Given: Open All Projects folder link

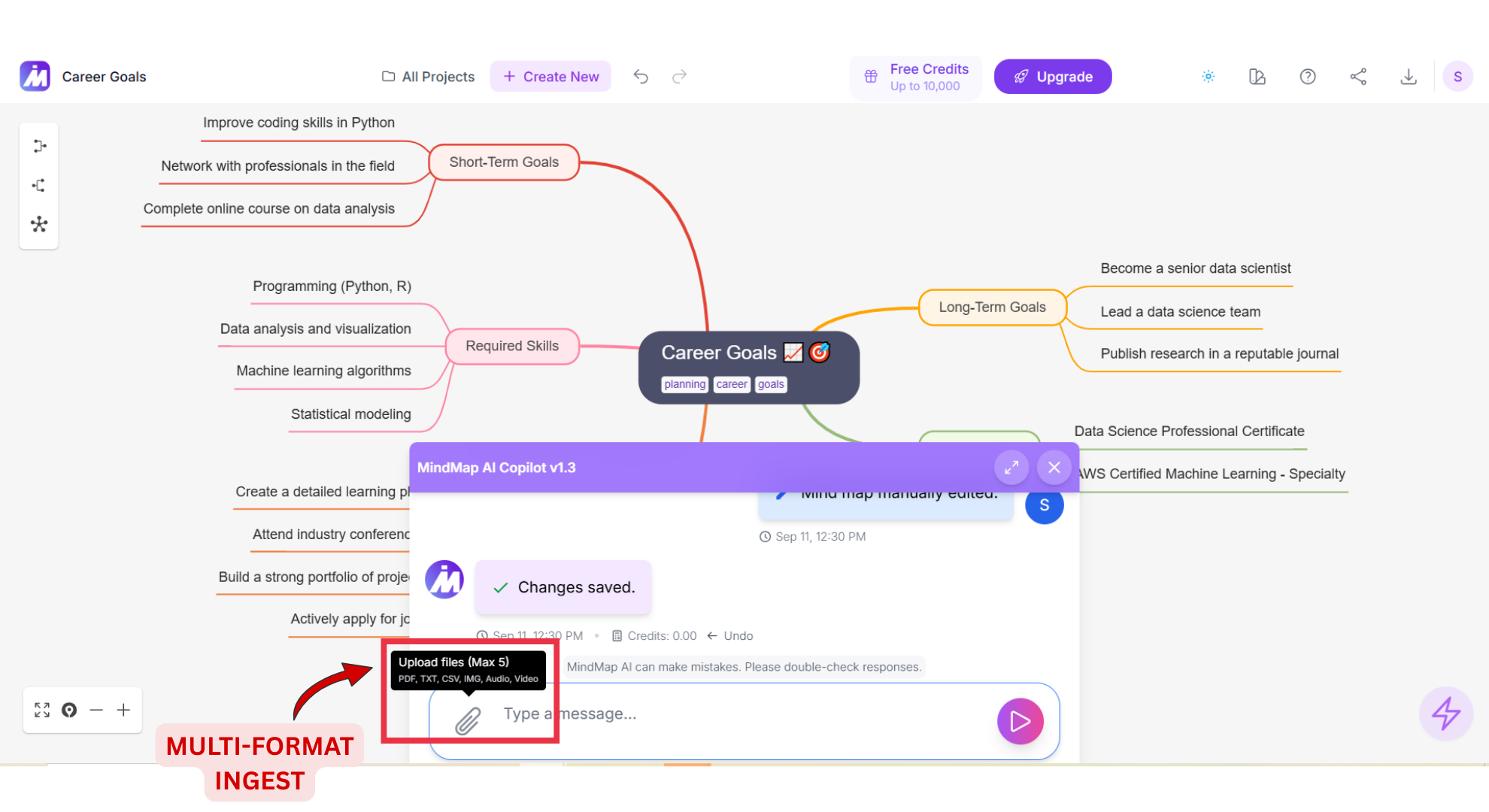Looking at the screenshot, I should [429, 77].
